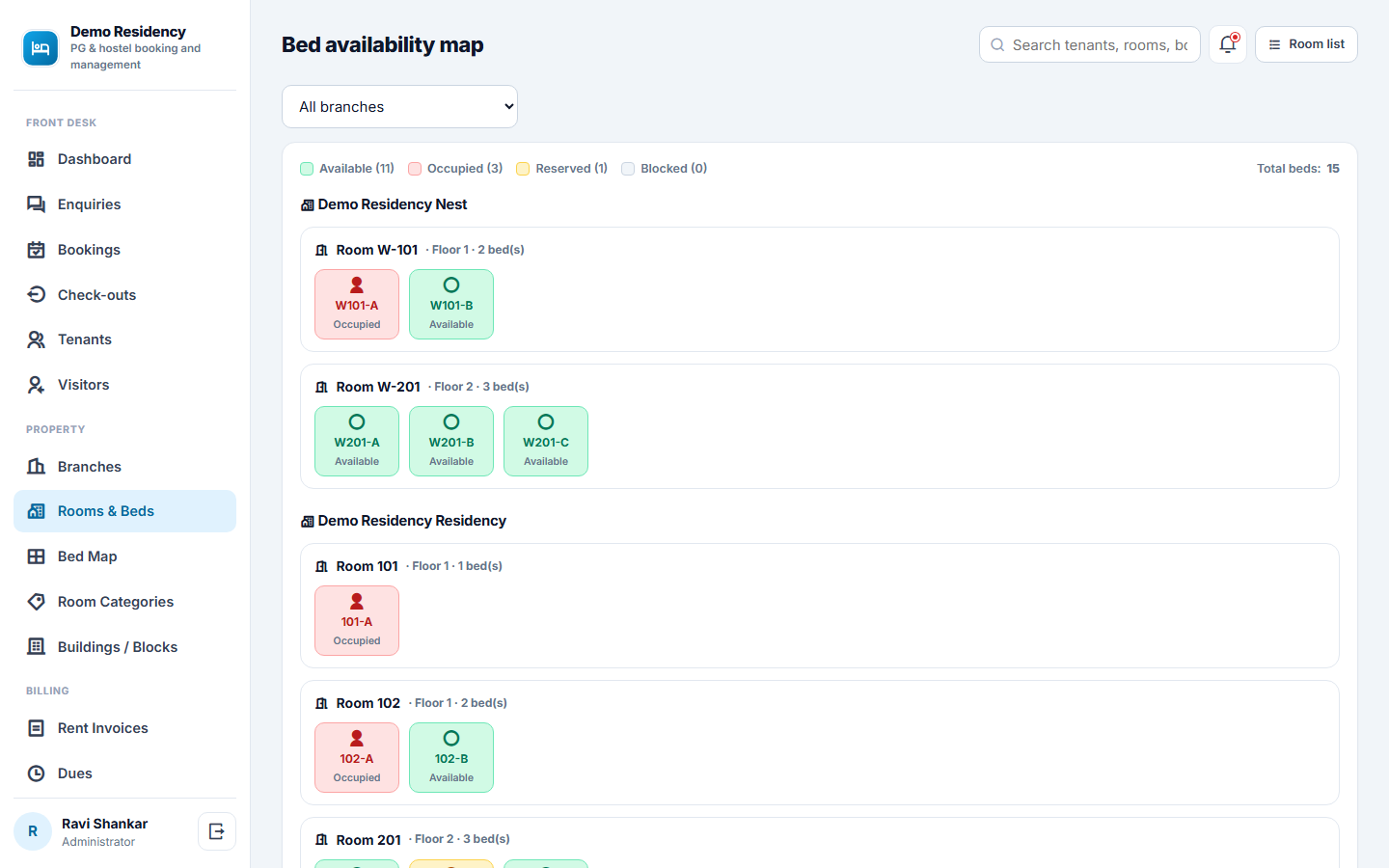Click the Total beds: 15 text
The height and width of the screenshot is (868, 1389).
(x=1298, y=169)
